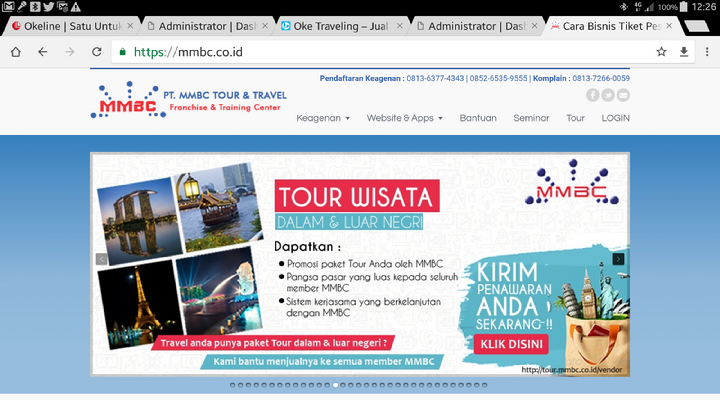720x400 pixels.
Task: Close the Cara Bisnis Tiket tab
Action: tap(669, 26)
